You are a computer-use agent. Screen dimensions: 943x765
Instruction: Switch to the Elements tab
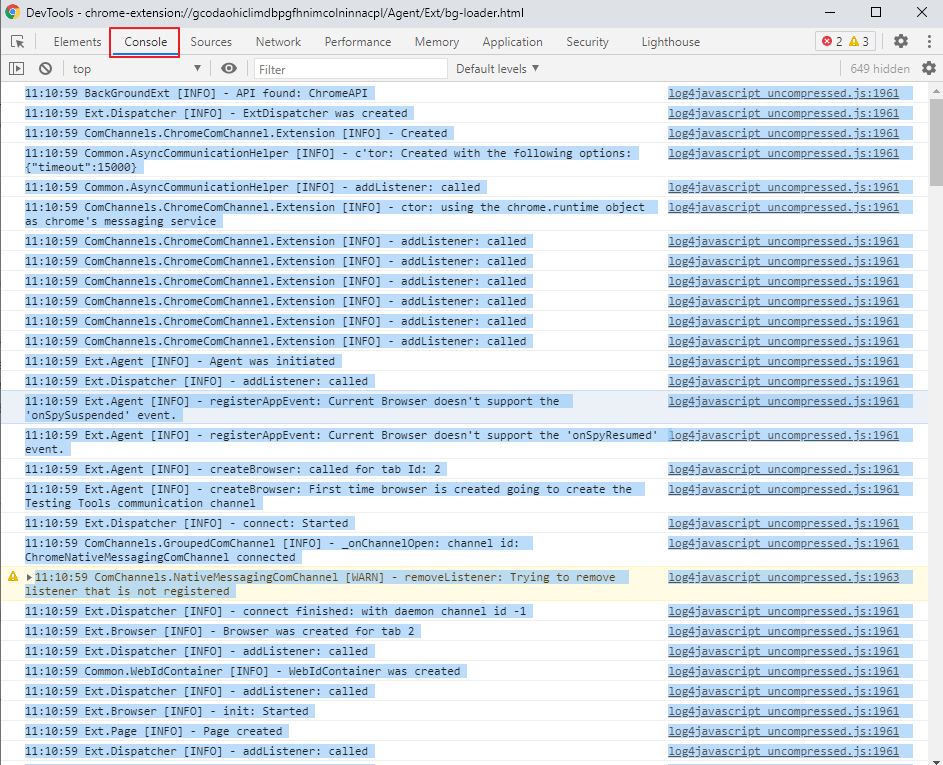[x=77, y=41]
